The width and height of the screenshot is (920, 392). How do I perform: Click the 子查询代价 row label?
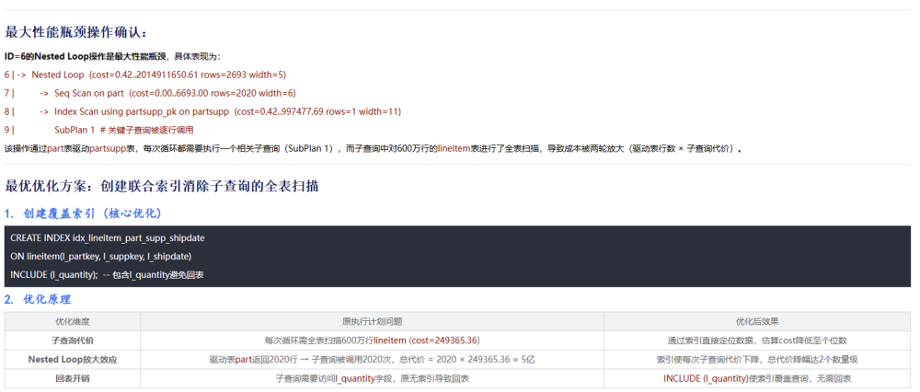[x=72, y=340]
